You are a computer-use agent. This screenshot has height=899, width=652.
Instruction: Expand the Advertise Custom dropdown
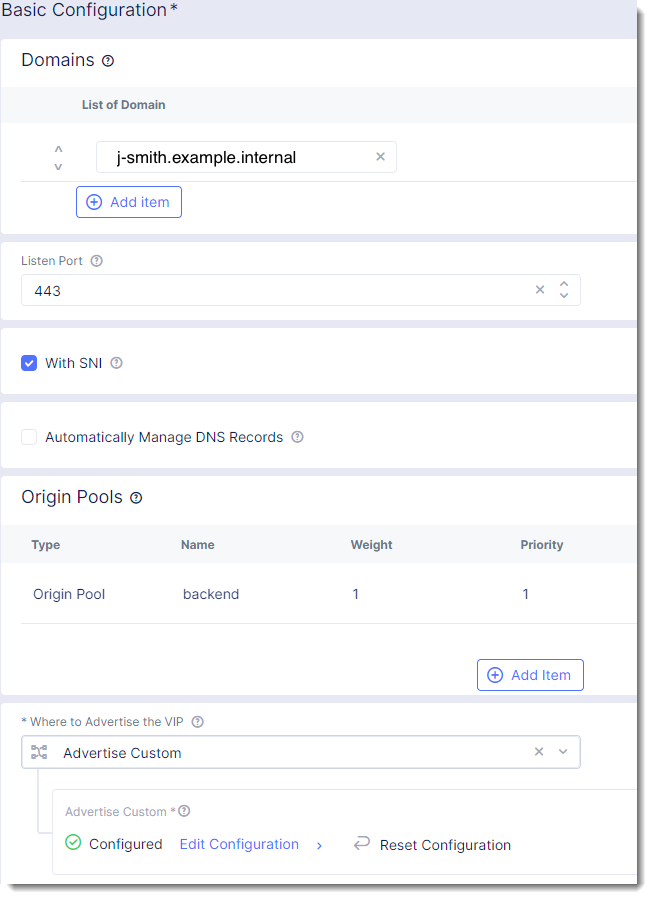click(x=563, y=752)
